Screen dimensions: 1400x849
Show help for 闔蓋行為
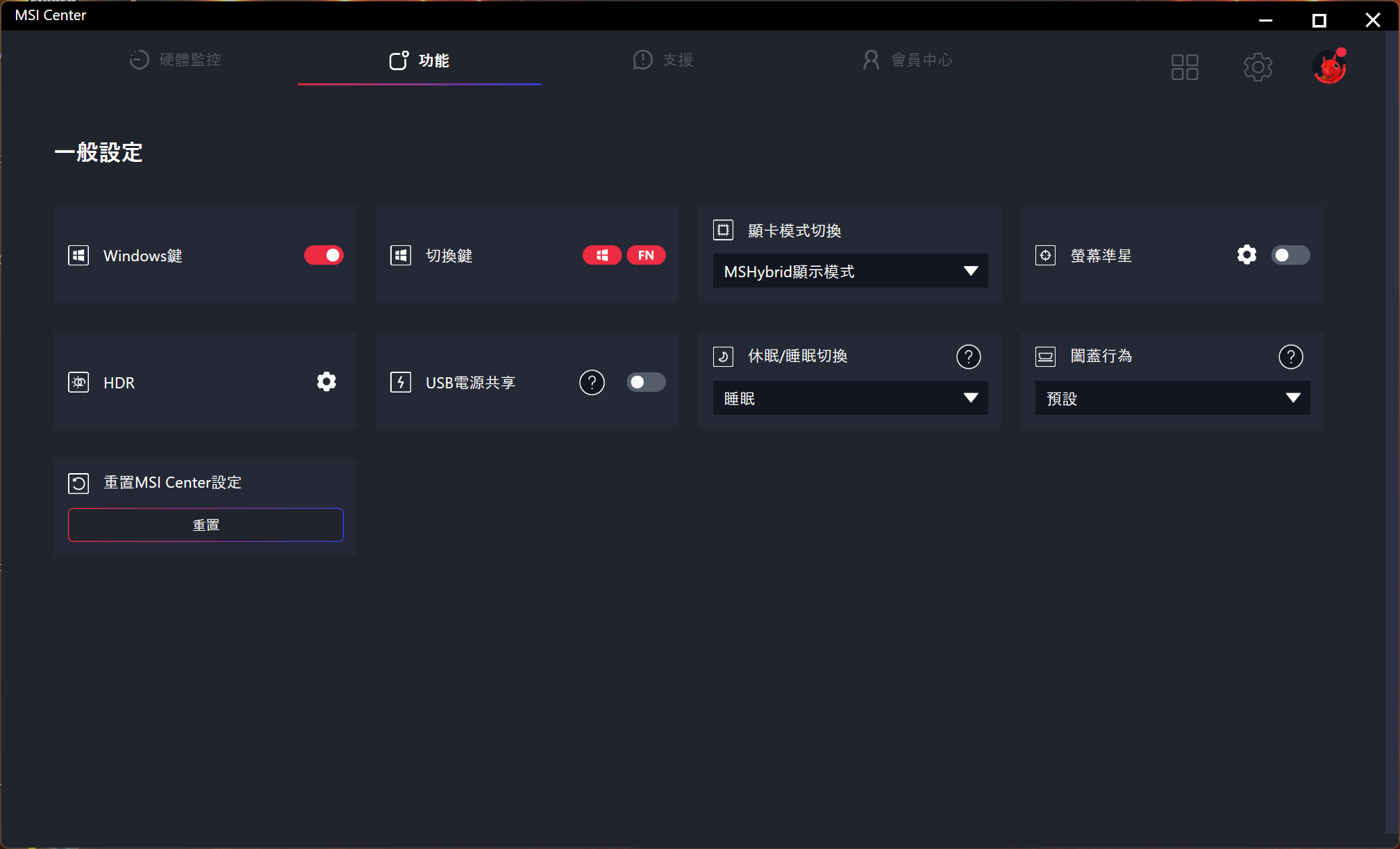click(1290, 356)
